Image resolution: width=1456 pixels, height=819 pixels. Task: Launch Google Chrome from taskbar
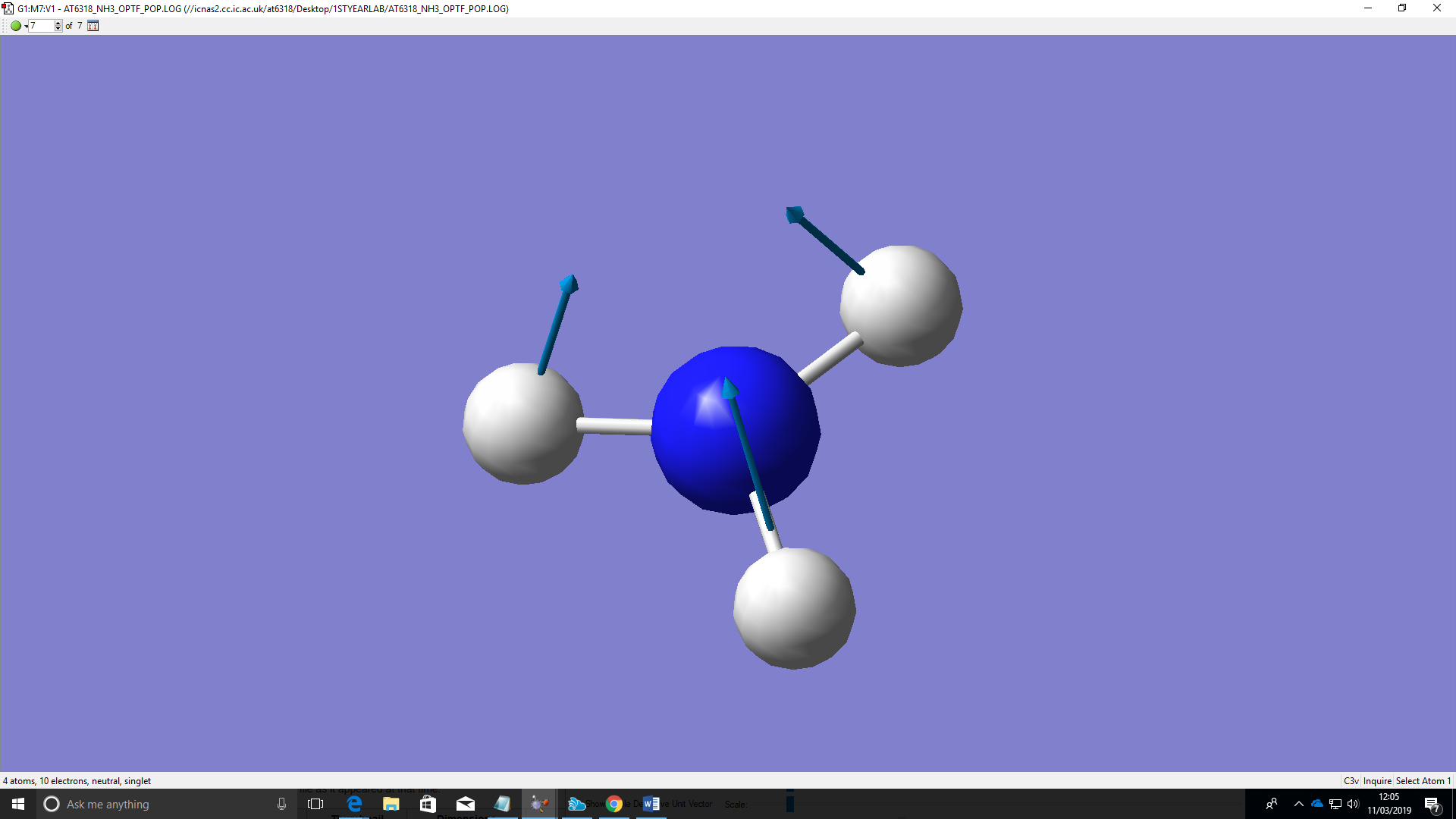pyautogui.click(x=614, y=804)
